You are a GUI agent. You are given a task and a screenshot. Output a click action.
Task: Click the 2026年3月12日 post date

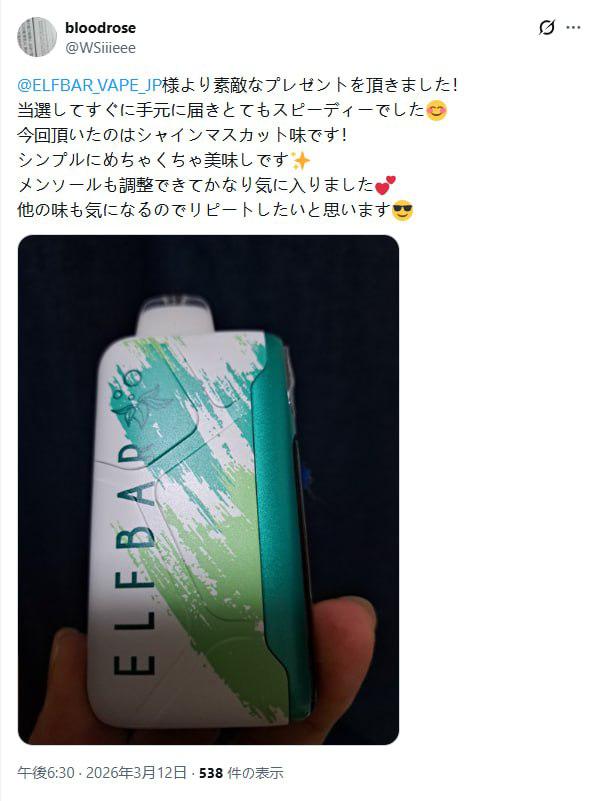pyautogui.click(x=136, y=772)
